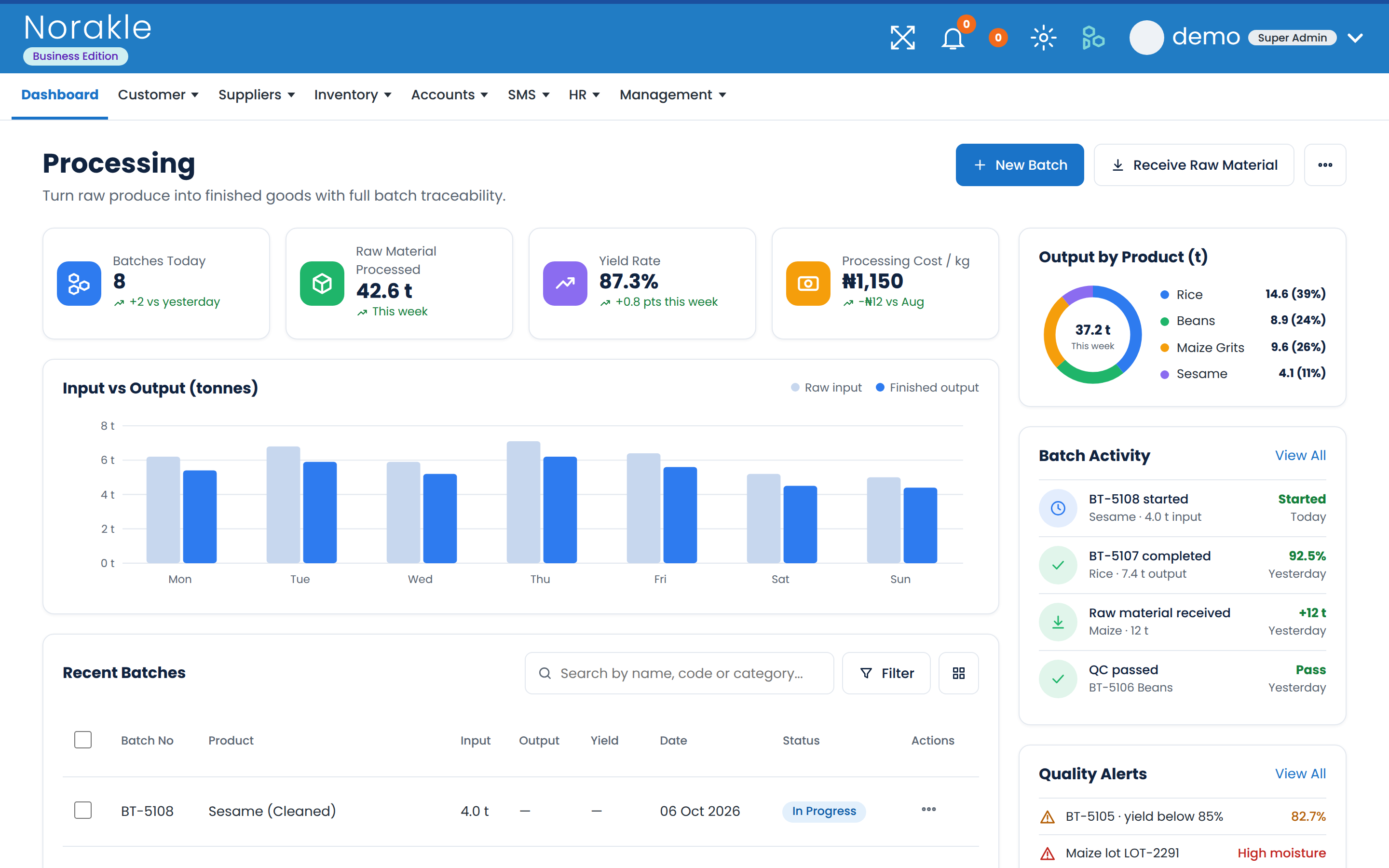
Task: Toggle the Finished output legend series
Action: [x=927, y=388]
